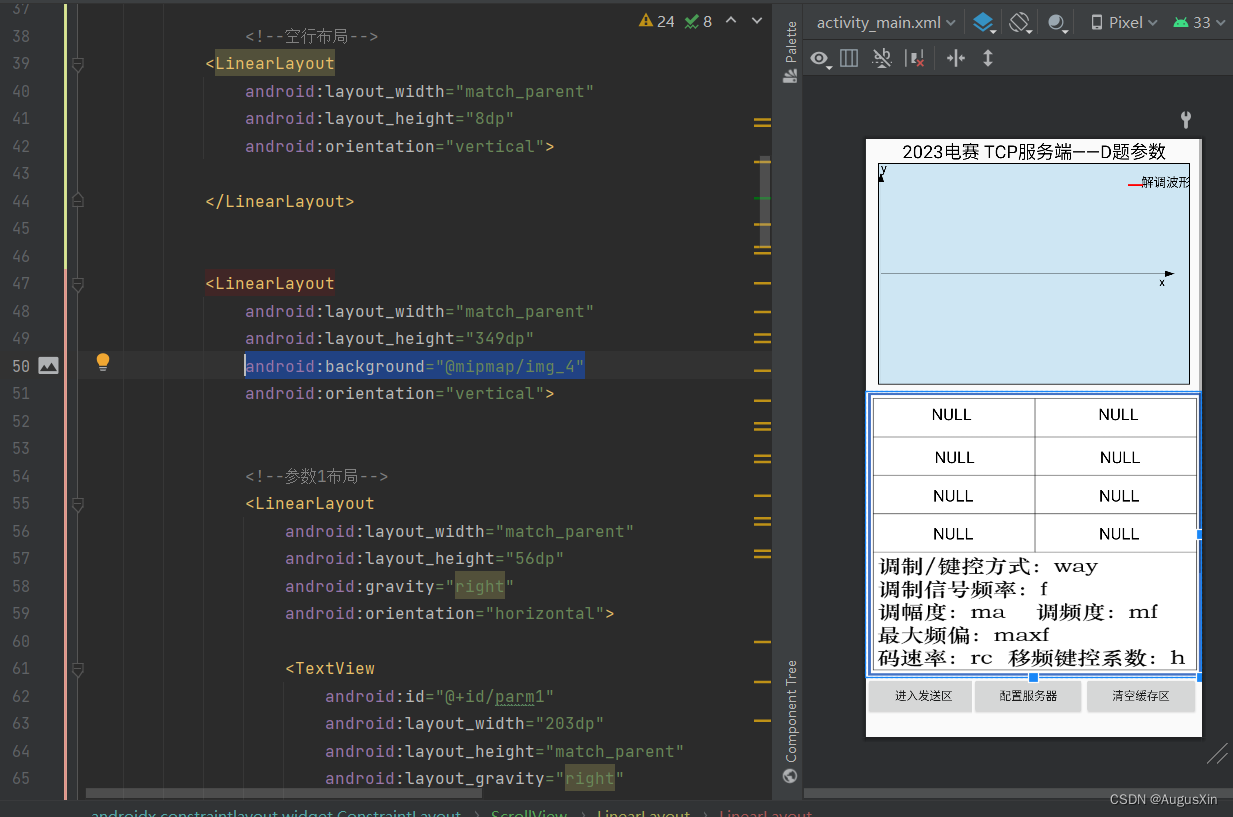1233x817 pixels.
Task: Toggle off sample data rendering icon
Action: click(x=882, y=58)
